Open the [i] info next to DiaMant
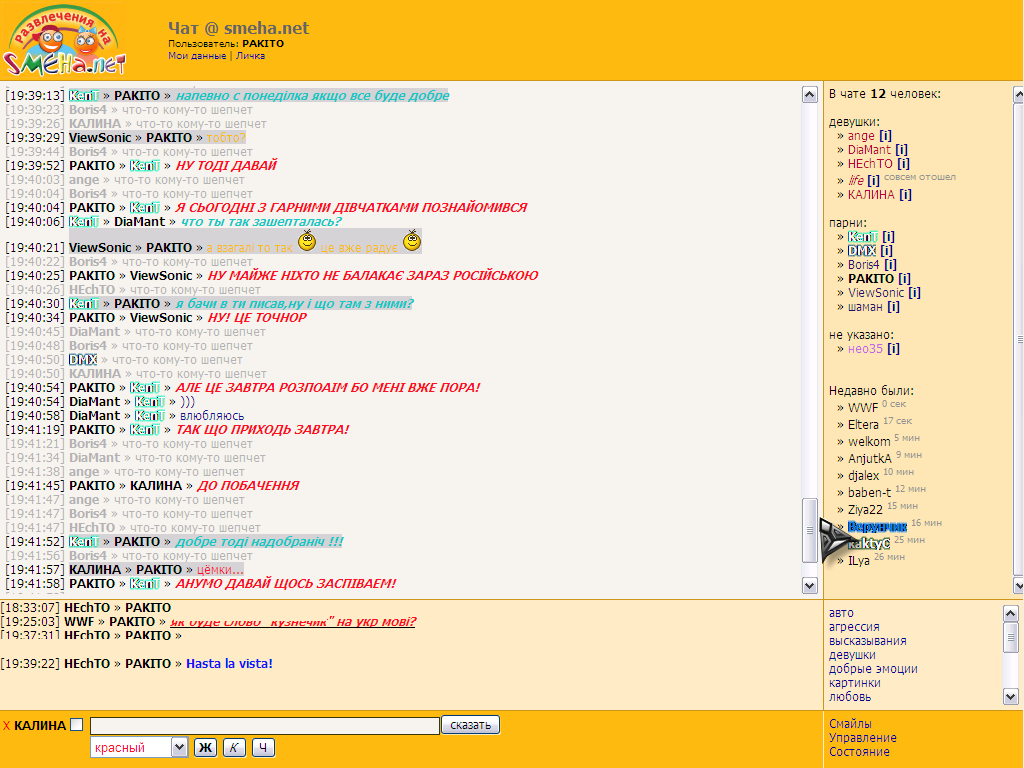1024x768 pixels. point(902,150)
